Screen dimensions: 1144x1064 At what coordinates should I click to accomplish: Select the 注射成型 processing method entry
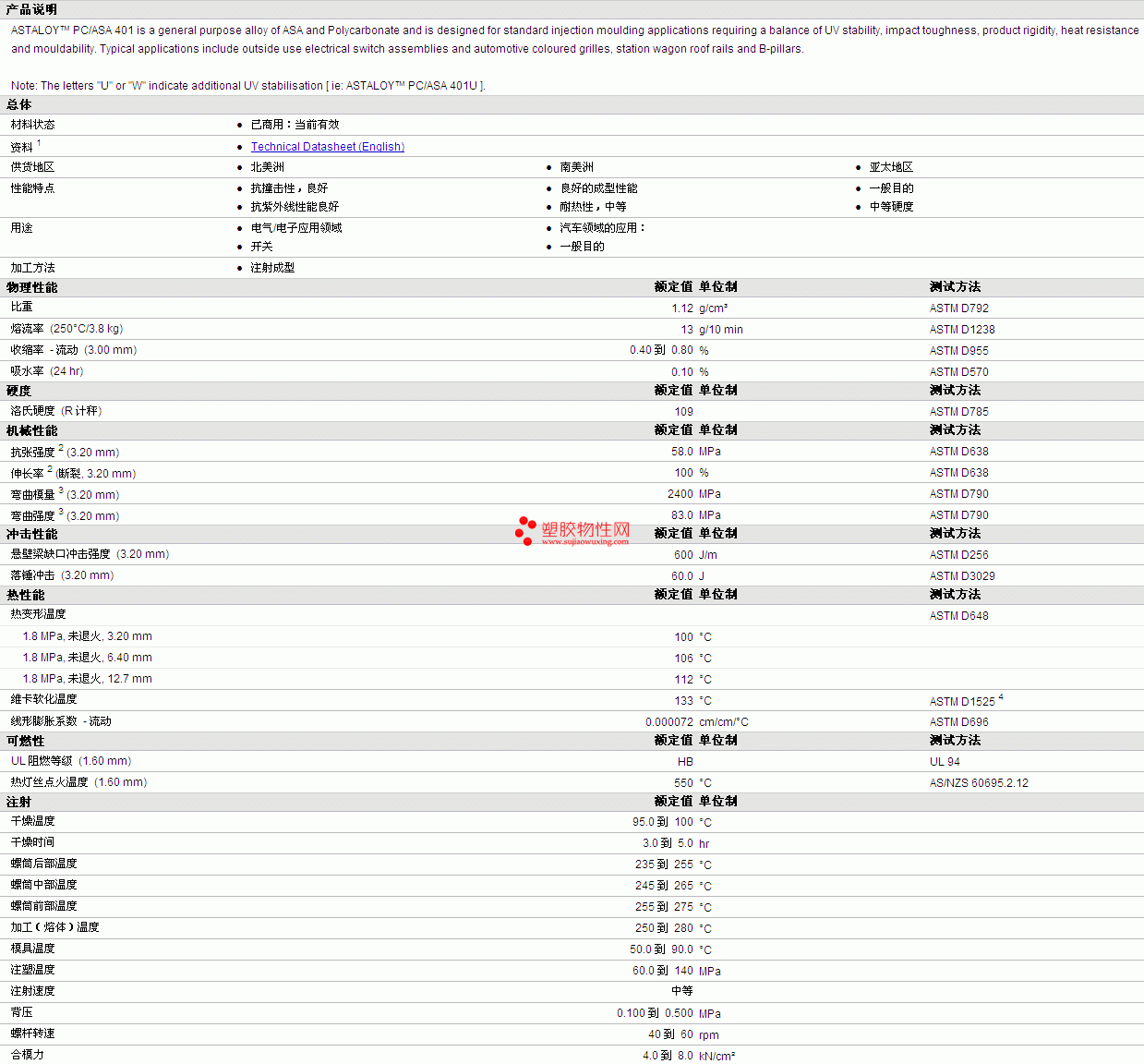coord(273,268)
